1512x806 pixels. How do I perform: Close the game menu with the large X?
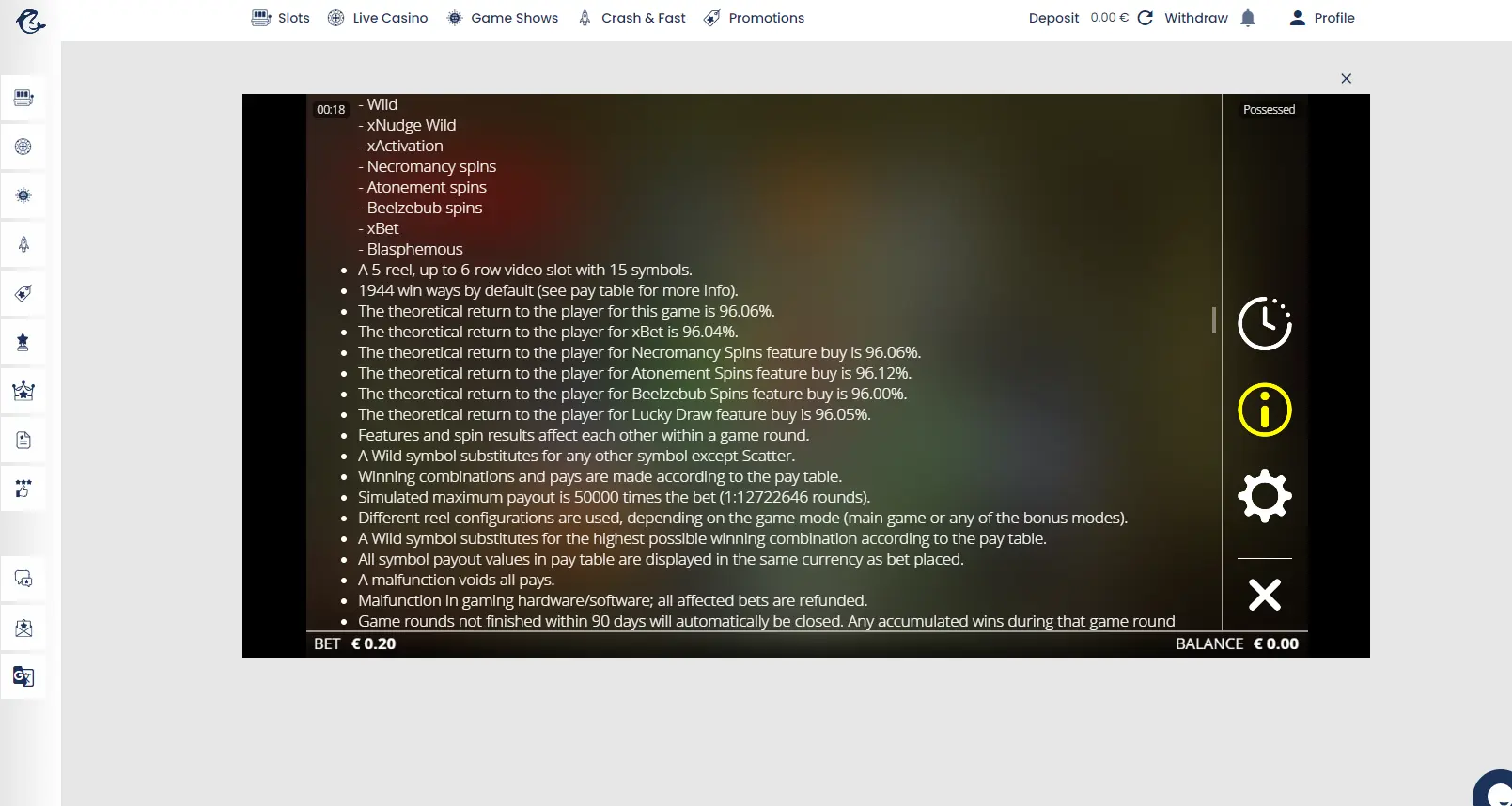tap(1265, 595)
